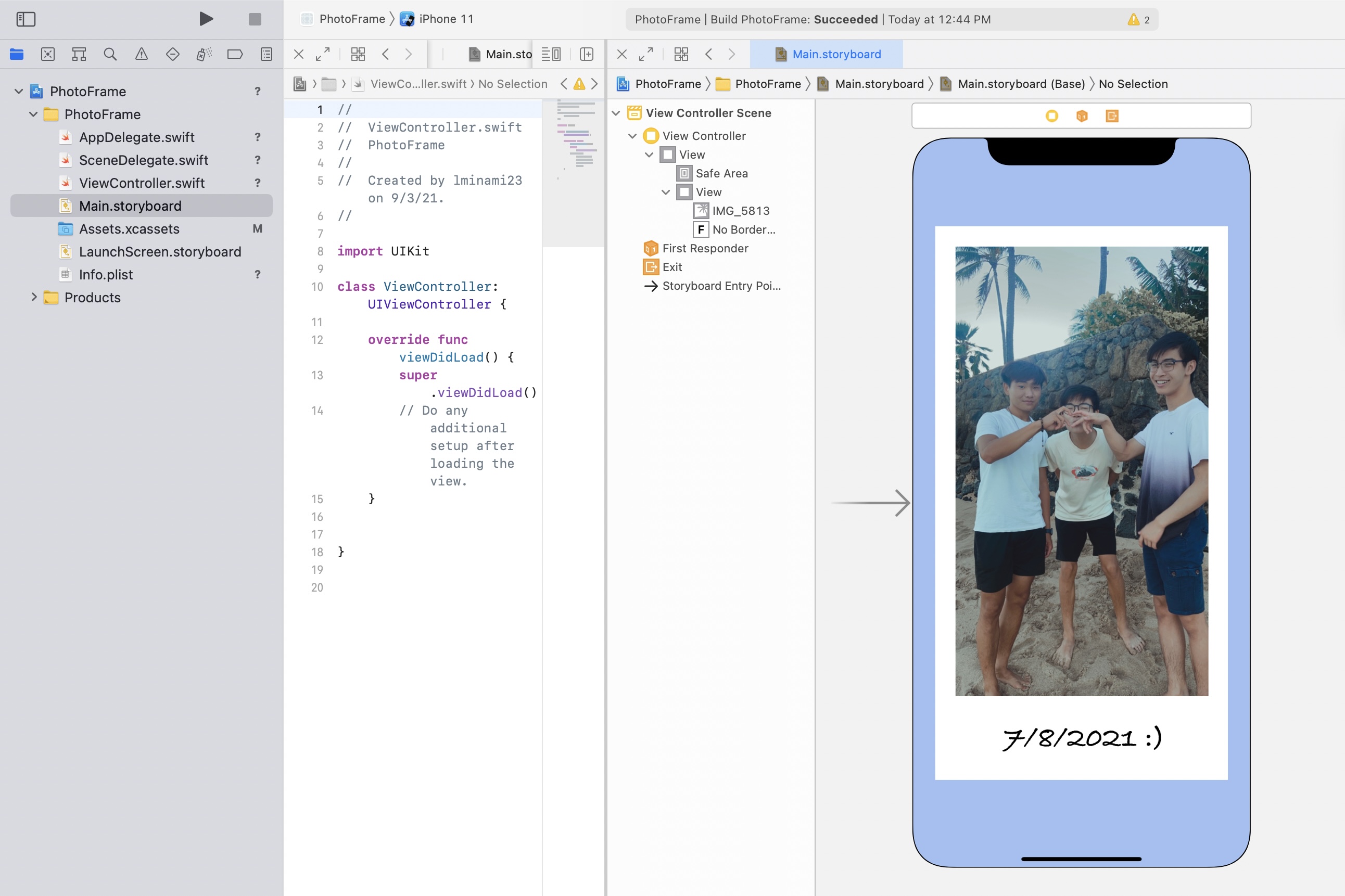Open related items grid in left editor
Viewport: 1345px width, 896px height.
[358, 54]
